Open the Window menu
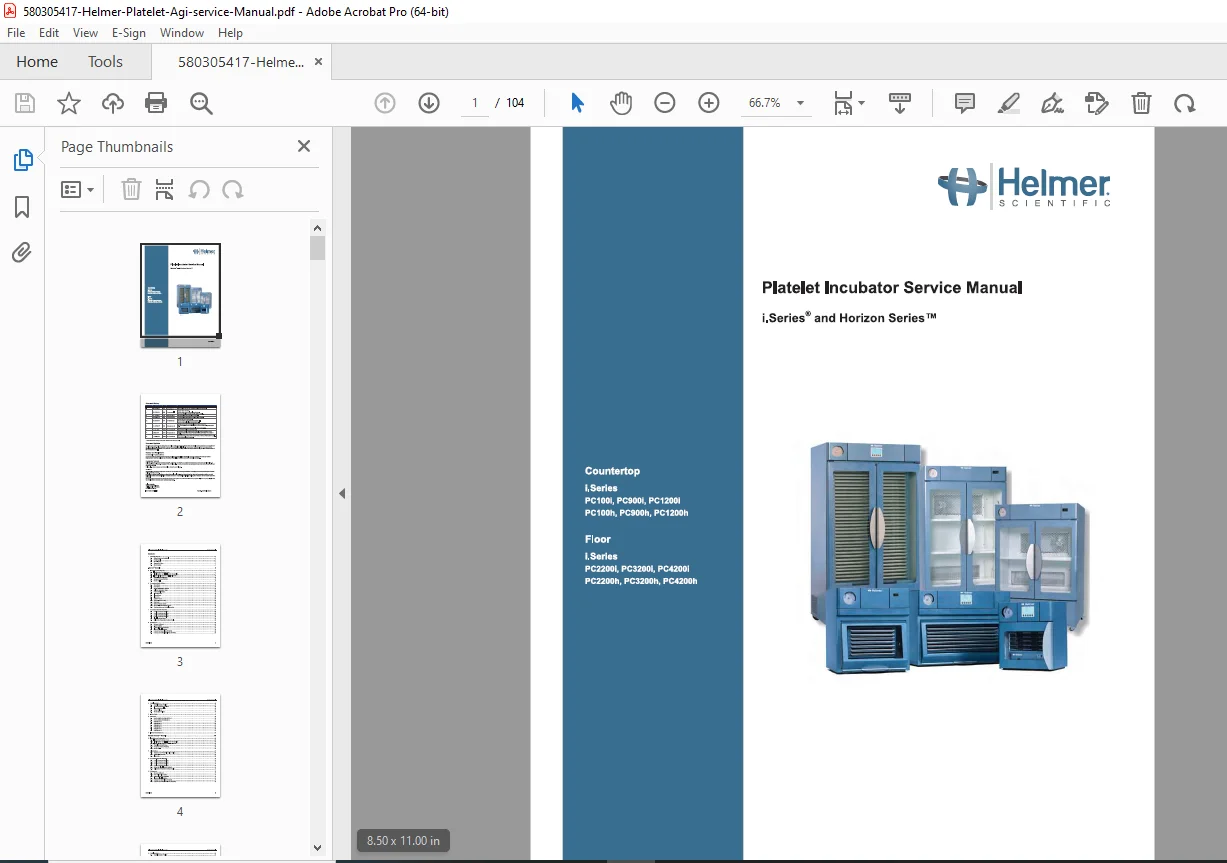 (182, 33)
